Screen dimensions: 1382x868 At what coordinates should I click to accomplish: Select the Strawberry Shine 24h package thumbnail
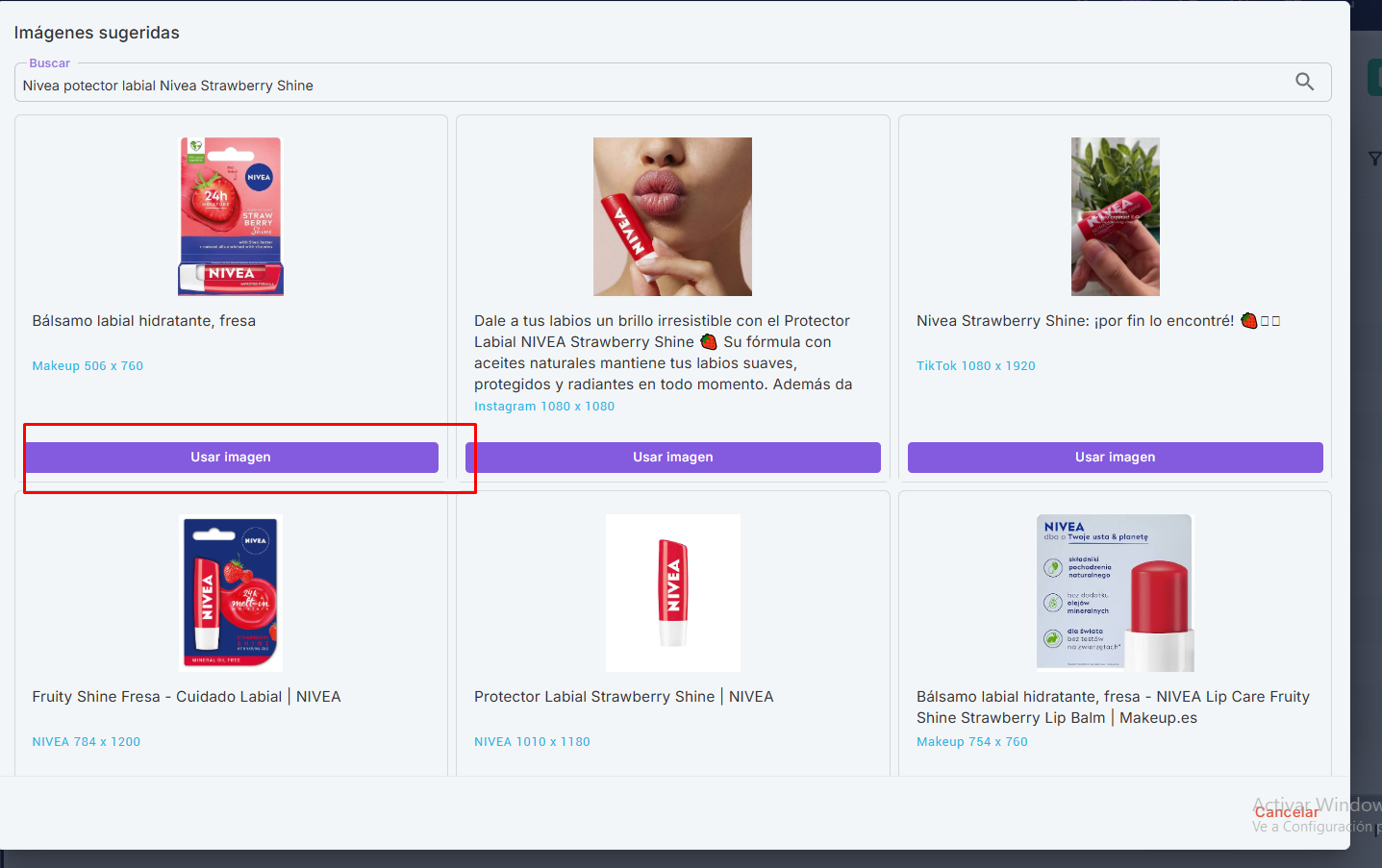pos(231,216)
